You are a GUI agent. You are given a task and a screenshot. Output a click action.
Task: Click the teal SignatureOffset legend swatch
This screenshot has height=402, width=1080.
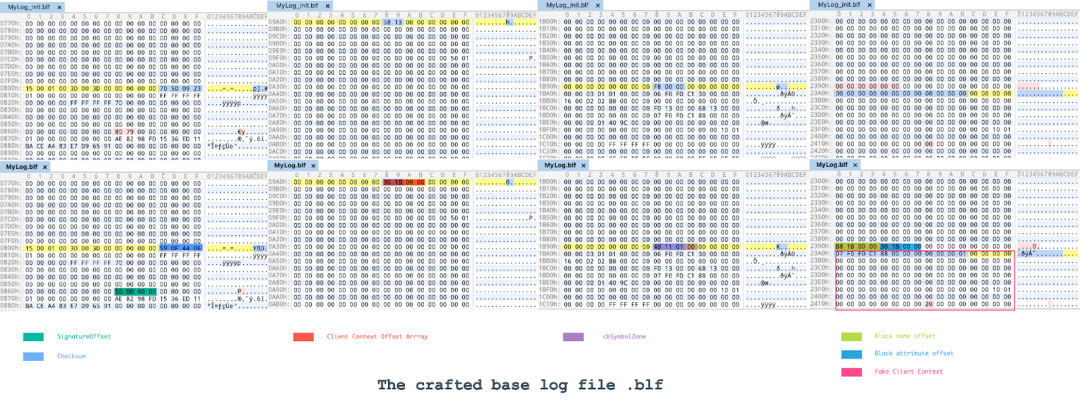(x=34, y=337)
